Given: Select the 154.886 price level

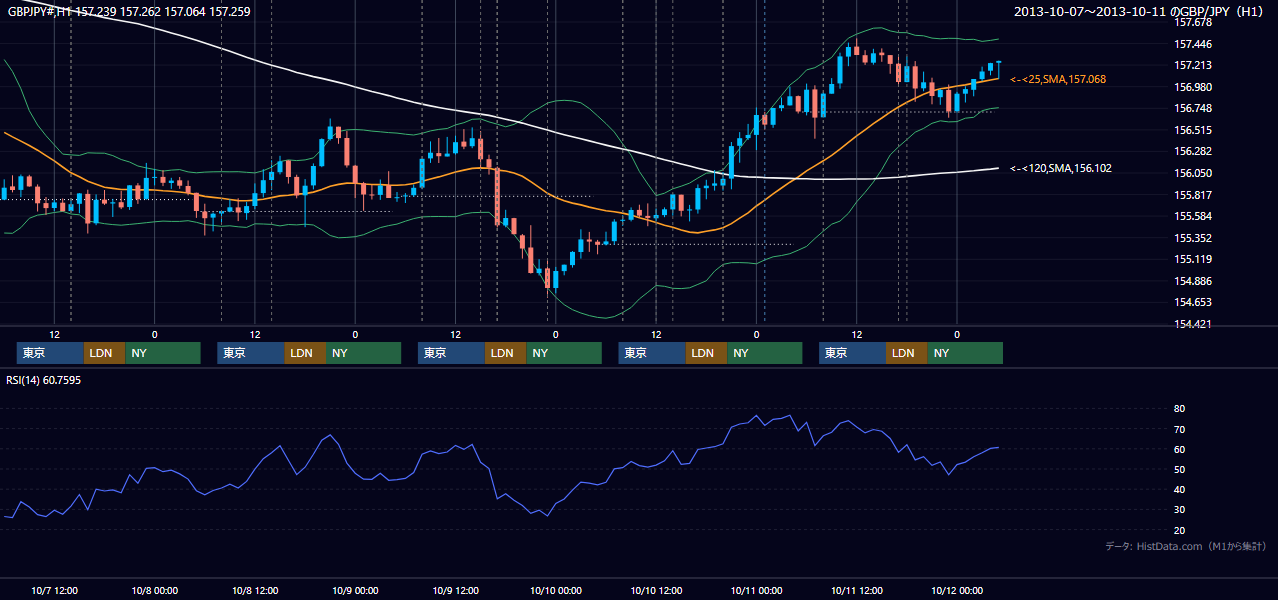Looking at the screenshot, I should point(1192,281).
